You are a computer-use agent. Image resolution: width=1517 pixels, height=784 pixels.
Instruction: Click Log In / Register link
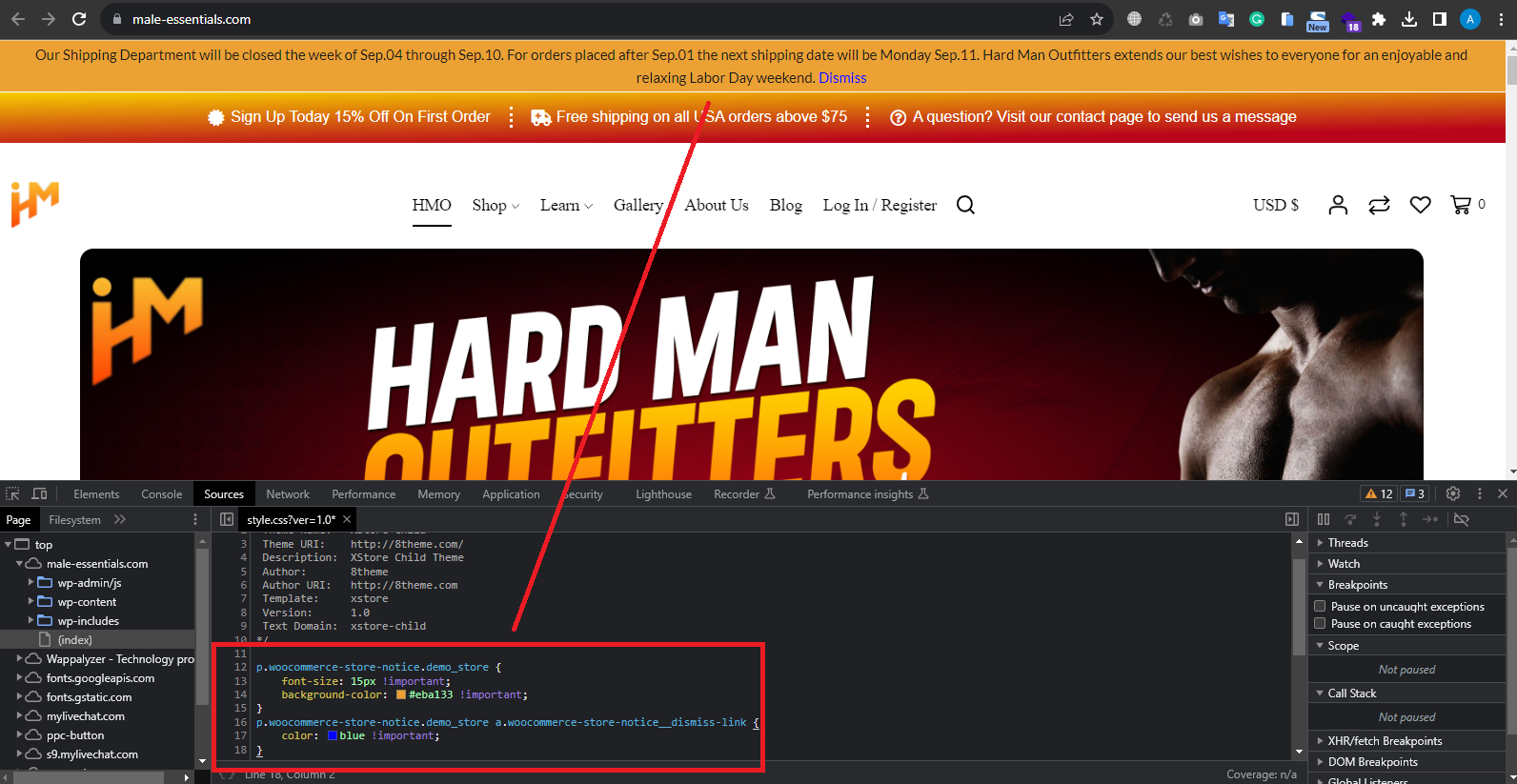pos(880,205)
